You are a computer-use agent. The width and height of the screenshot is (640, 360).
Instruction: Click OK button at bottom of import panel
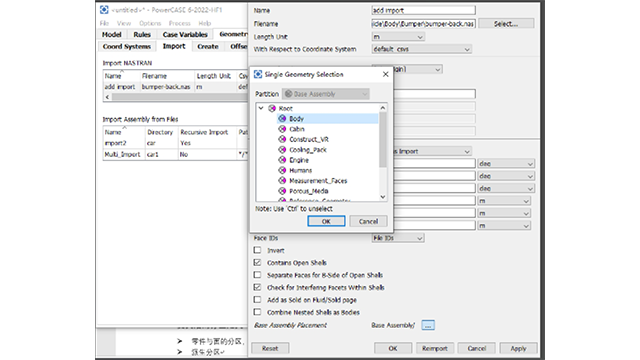(393, 348)
